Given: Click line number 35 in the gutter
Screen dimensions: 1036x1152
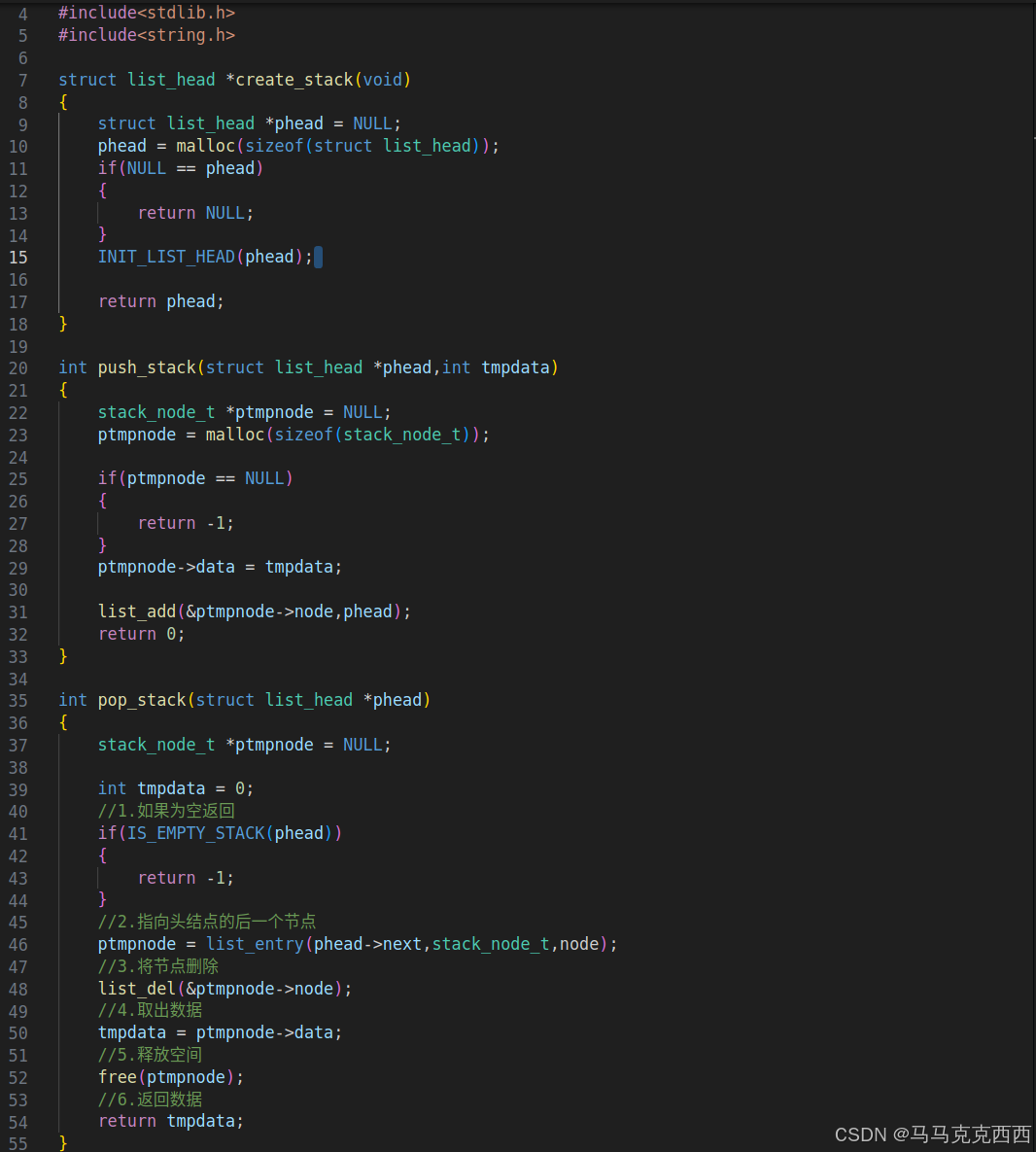Looking at the screenshot, I should [18, 701].
